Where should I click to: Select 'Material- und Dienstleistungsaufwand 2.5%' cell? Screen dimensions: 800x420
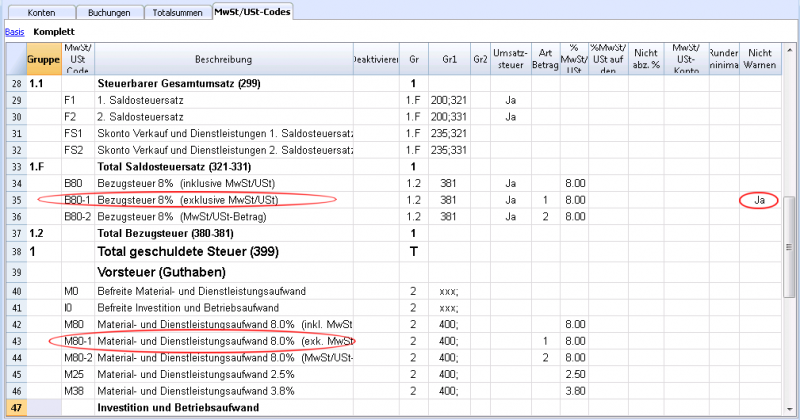(224, 375)
